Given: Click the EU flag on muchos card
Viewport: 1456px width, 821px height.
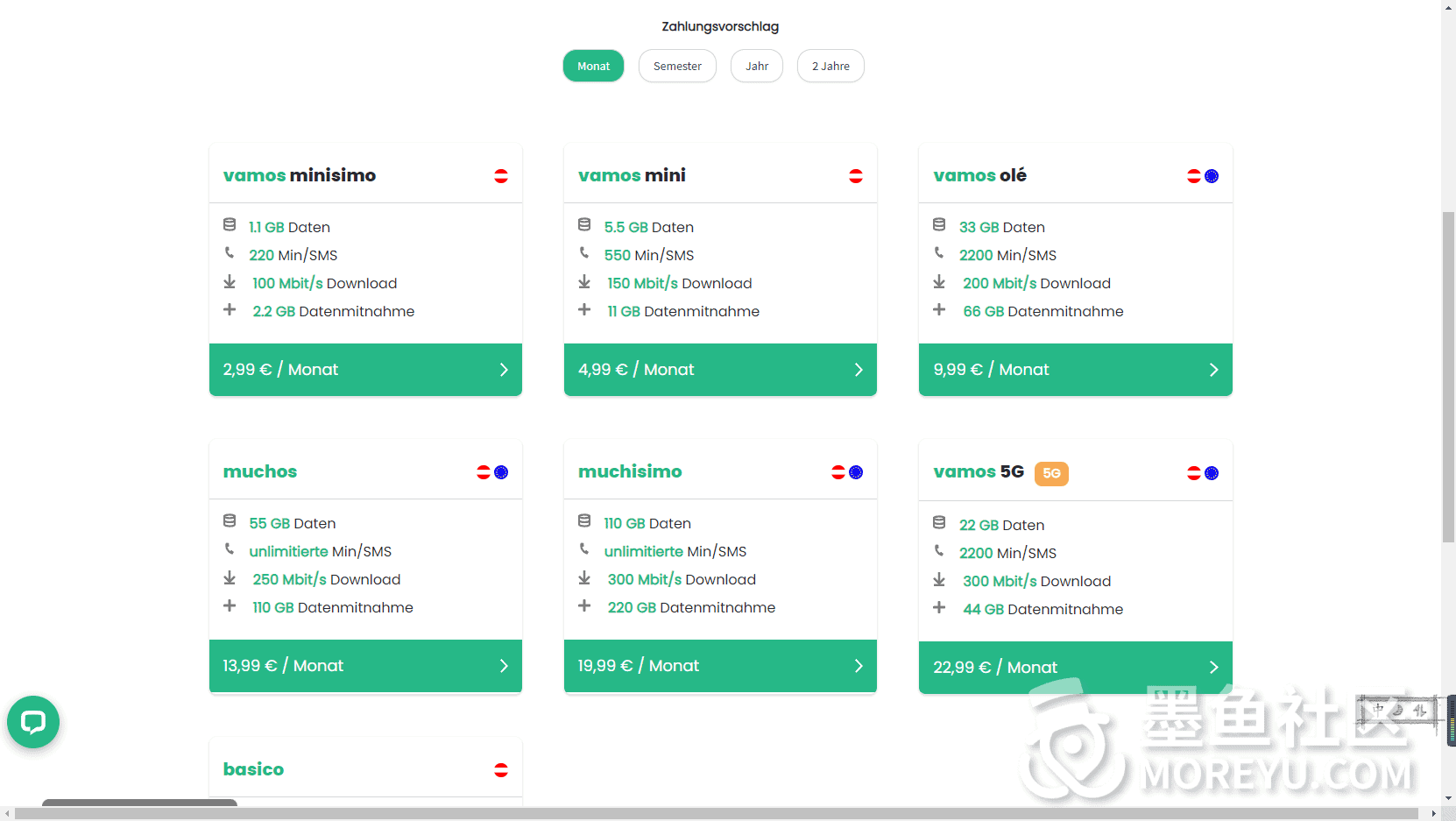Looking at the screenshot, I should point(501,472).
